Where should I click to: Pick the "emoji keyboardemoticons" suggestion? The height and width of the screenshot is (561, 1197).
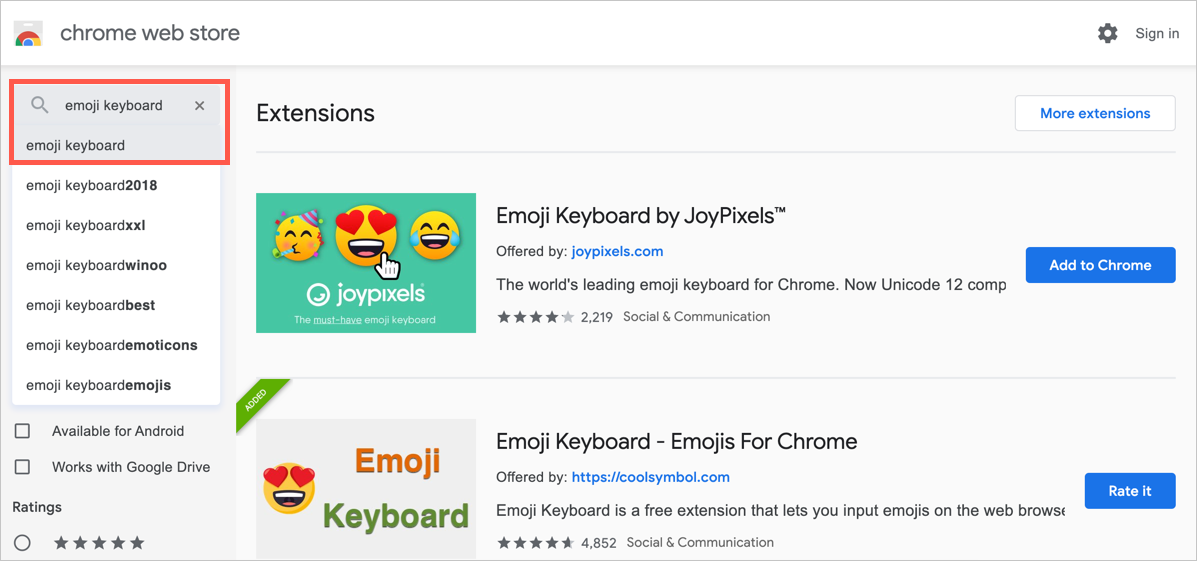pyautogui.click(x=112, y=345)
